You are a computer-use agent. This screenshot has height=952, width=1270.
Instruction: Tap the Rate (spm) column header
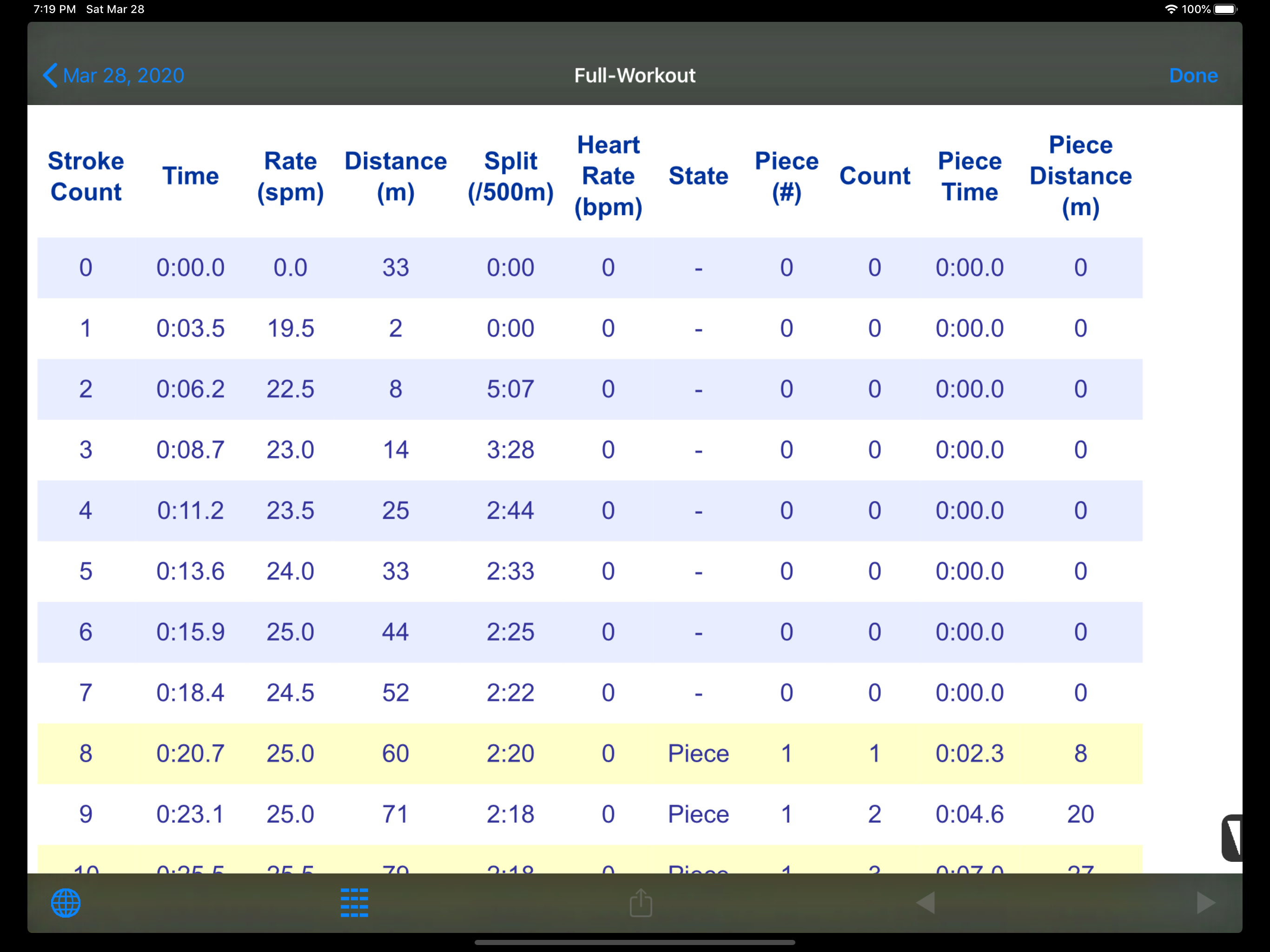click(291, 176)
